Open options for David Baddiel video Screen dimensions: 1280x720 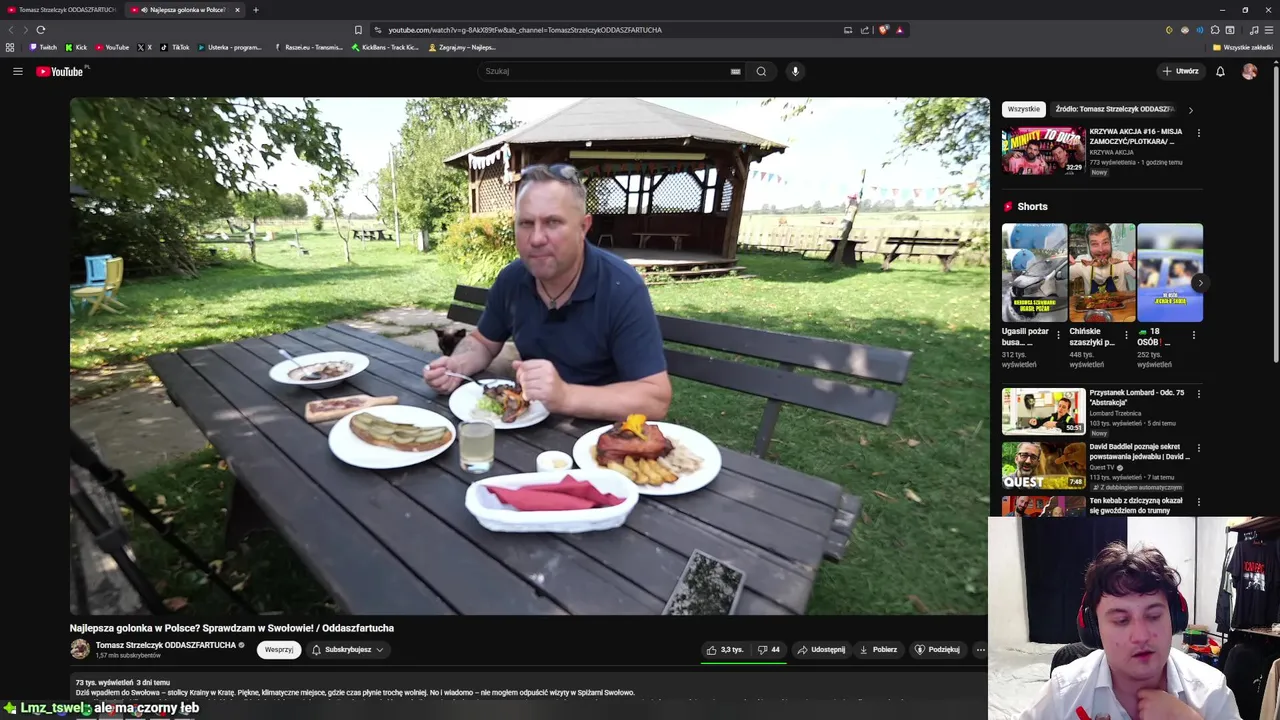pyautogui.click(x=1198, y=448)
